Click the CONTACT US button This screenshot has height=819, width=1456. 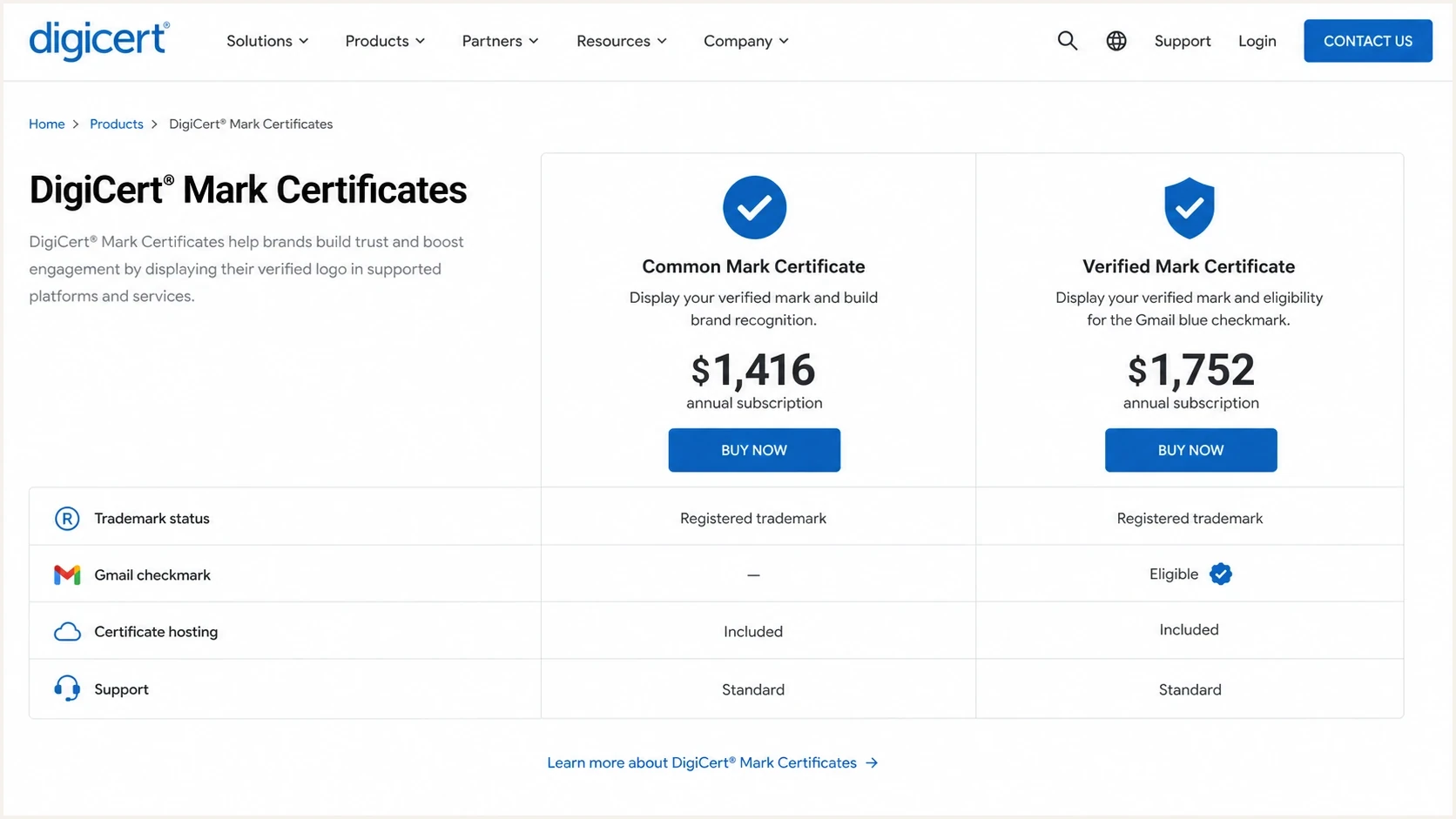(1368, 41)
